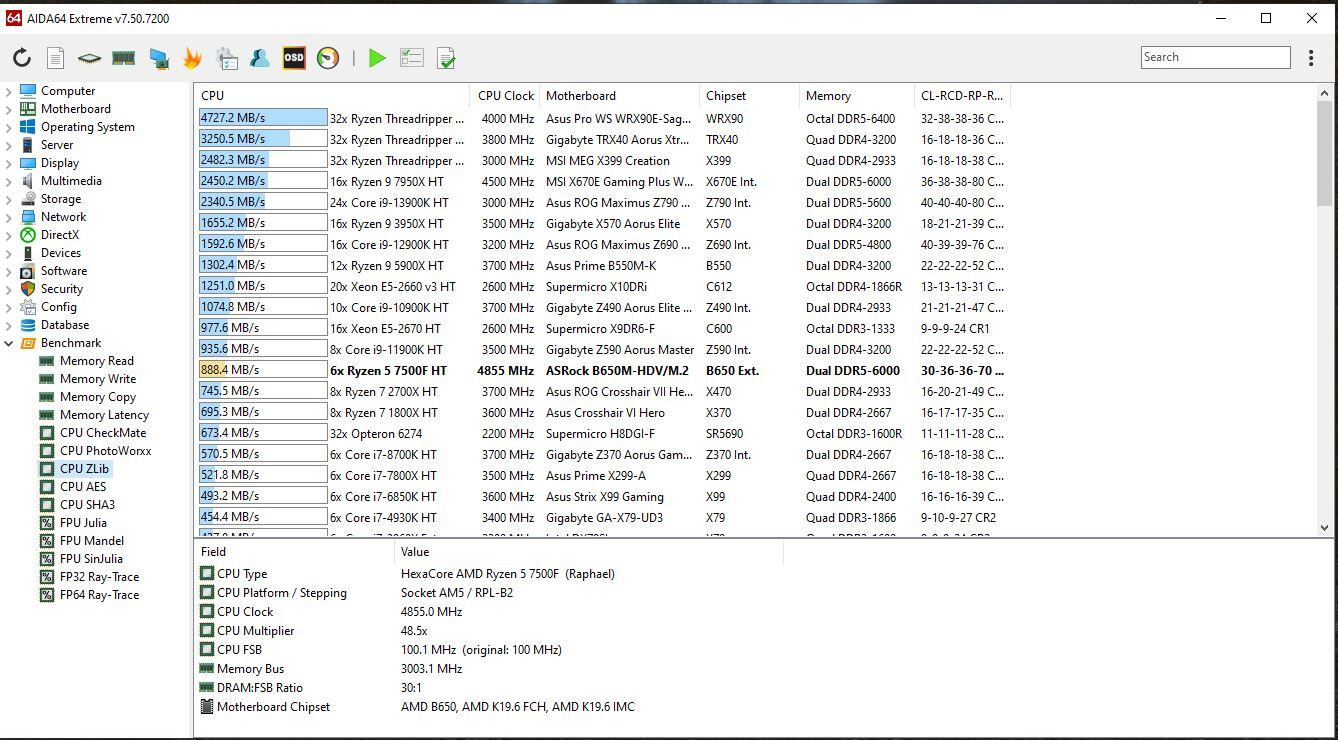Sort by the Memory column header
The height and width of the screenshot is (740, 1338).
click(855, 96)
